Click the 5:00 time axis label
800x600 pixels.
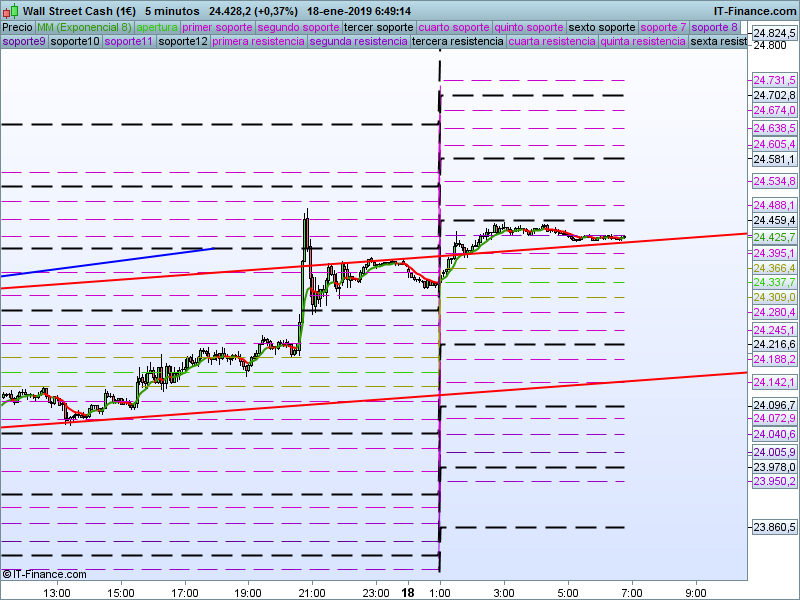click(567, 593)
